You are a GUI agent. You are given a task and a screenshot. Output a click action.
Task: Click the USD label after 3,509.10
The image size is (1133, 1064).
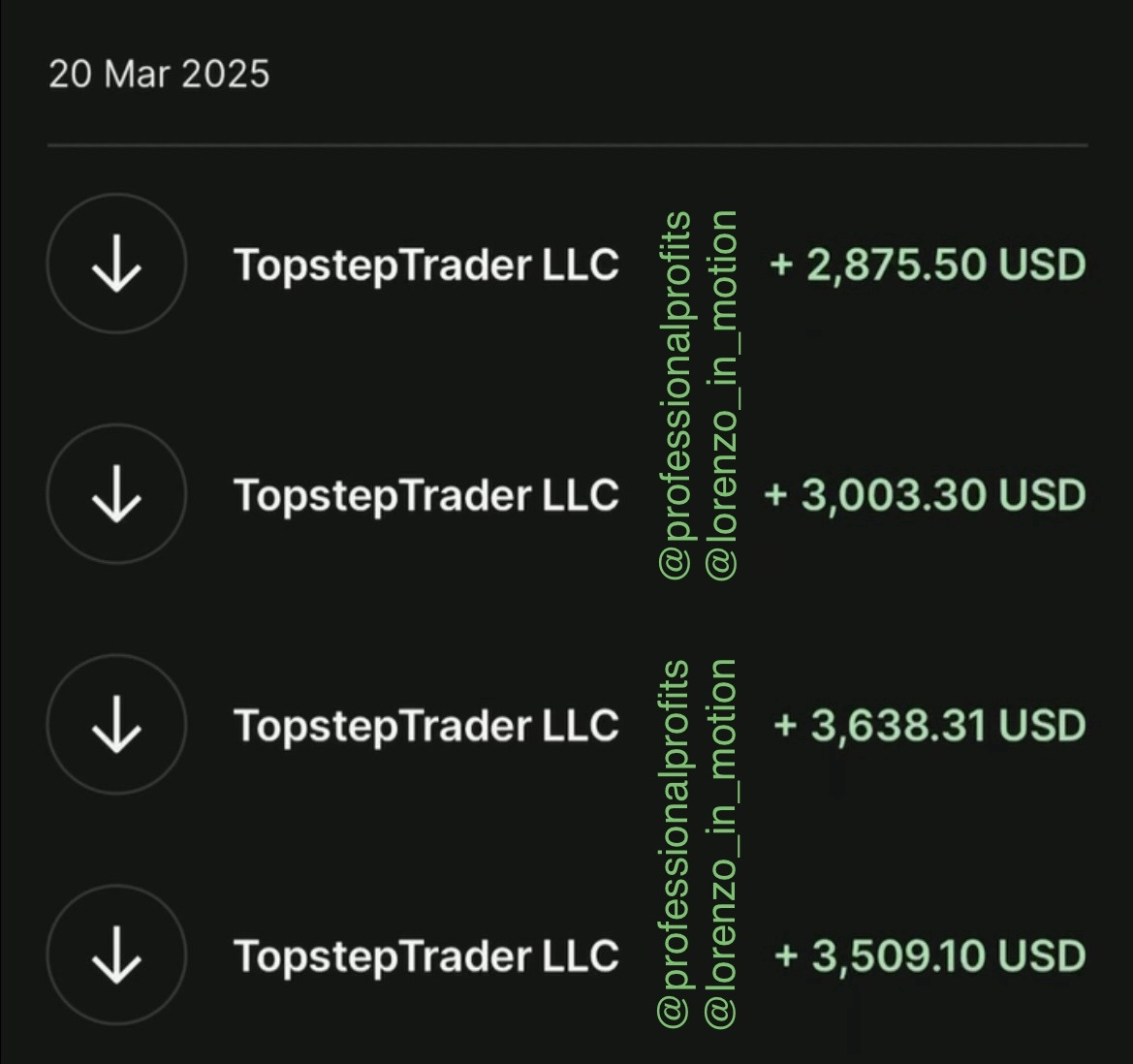1042,955
